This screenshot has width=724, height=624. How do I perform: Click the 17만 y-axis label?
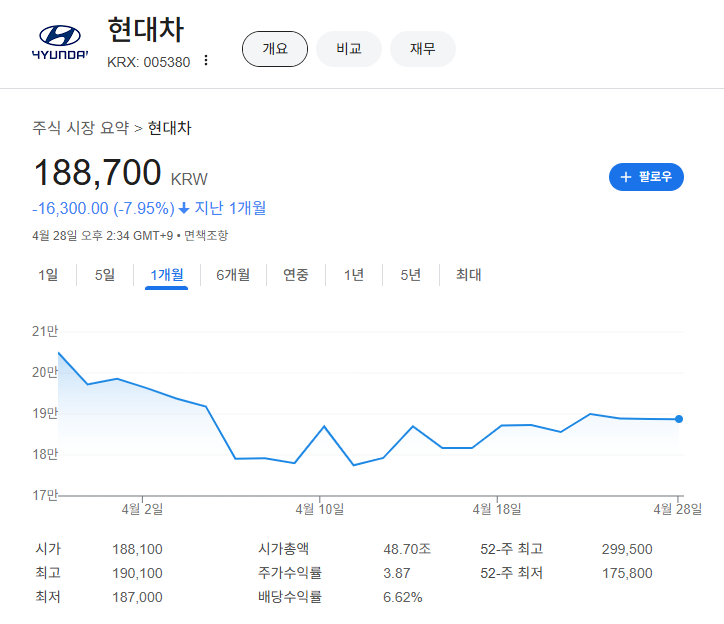tap(45, 495)
